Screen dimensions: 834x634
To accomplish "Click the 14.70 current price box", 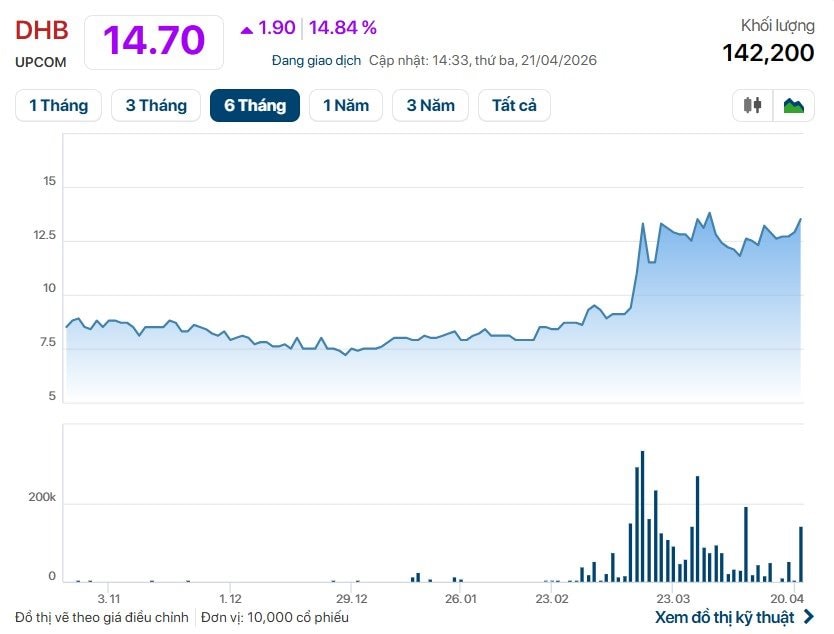I will 154,41.
